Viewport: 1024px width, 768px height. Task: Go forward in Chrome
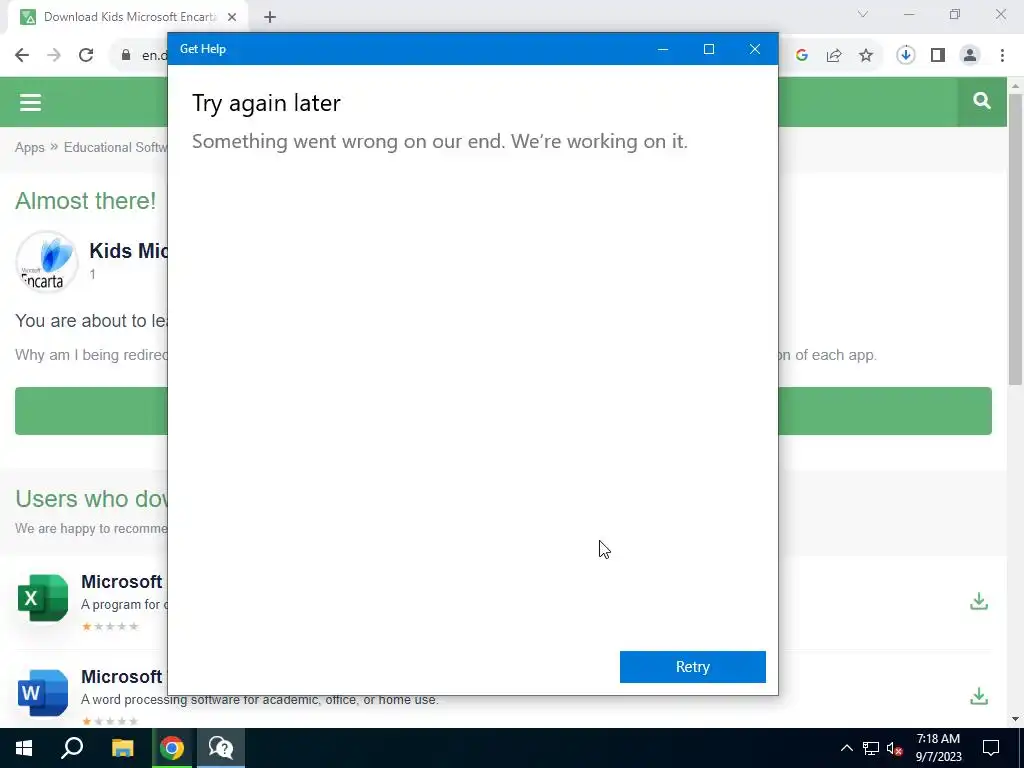pyautogui.click(x=54, y=56)
